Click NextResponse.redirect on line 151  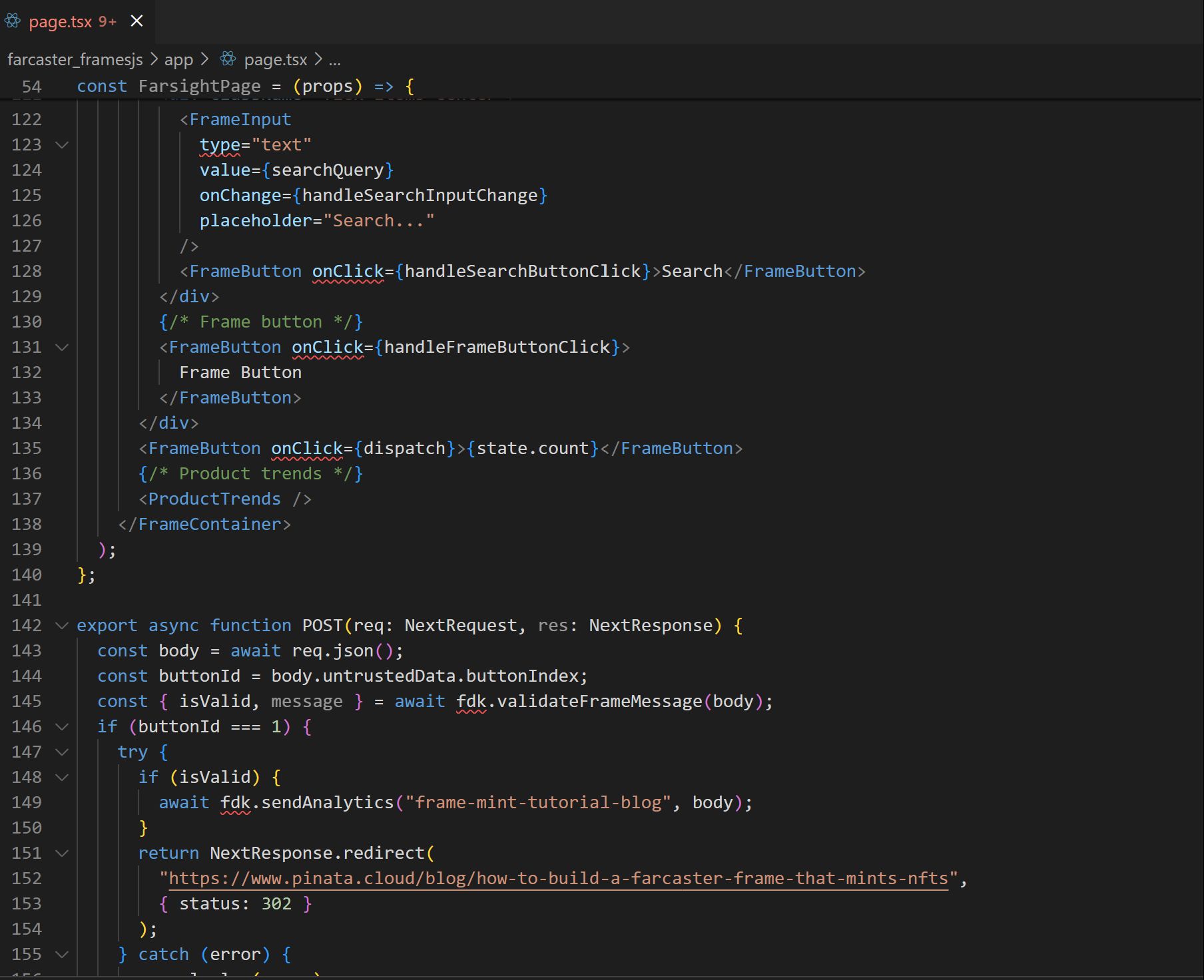point(318,853)
